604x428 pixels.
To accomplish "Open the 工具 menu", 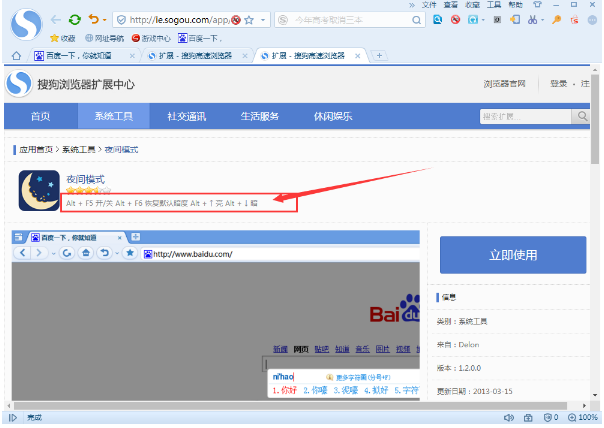I will click(494, 5).
